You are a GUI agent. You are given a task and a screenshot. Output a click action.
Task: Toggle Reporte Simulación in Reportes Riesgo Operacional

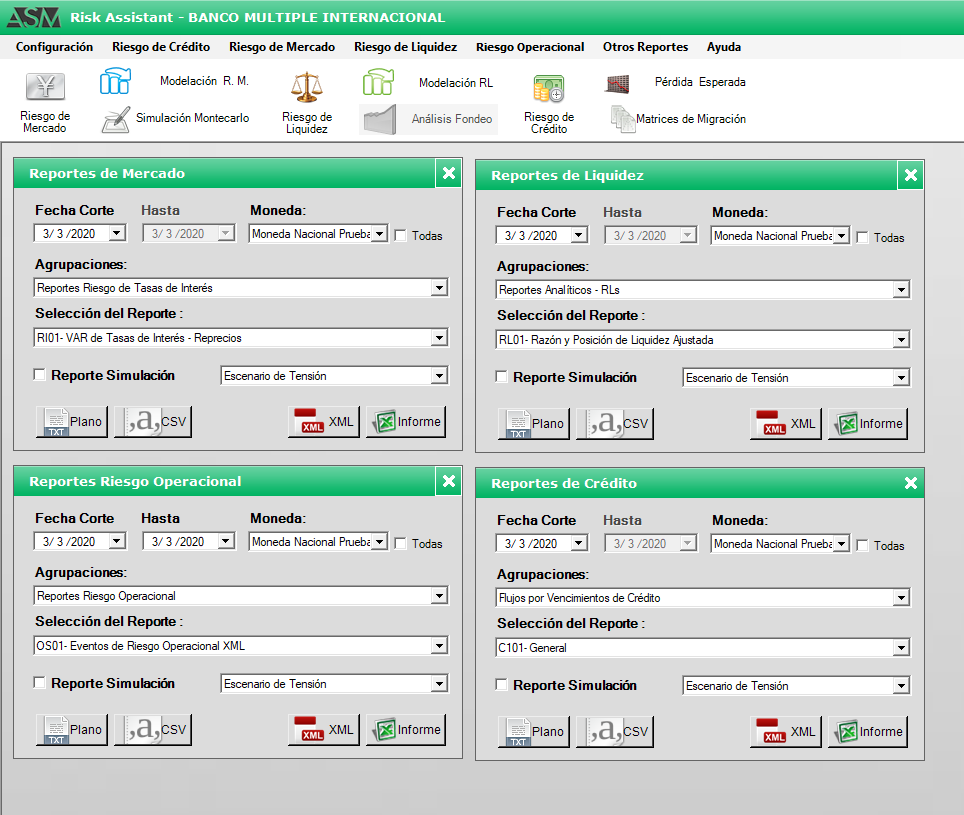point(40,683)
